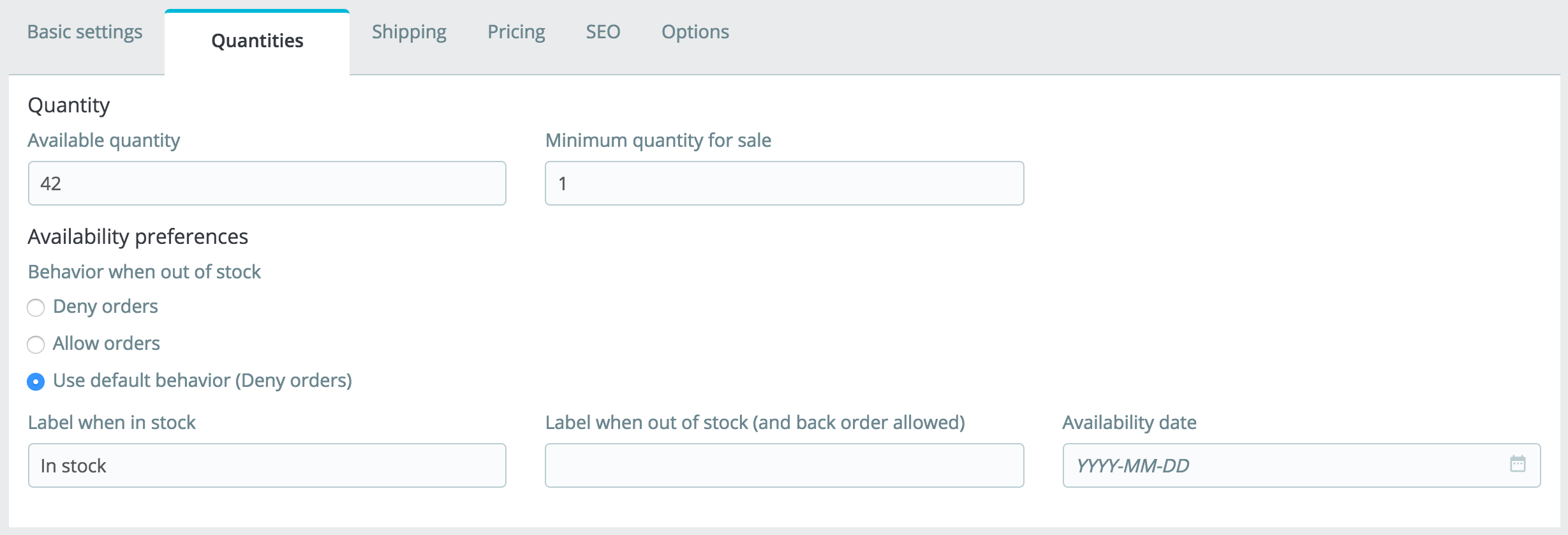Viewport: 1568px width, 535px height.
Task: Focus the Available quantity field
Action: pos(267,183)
